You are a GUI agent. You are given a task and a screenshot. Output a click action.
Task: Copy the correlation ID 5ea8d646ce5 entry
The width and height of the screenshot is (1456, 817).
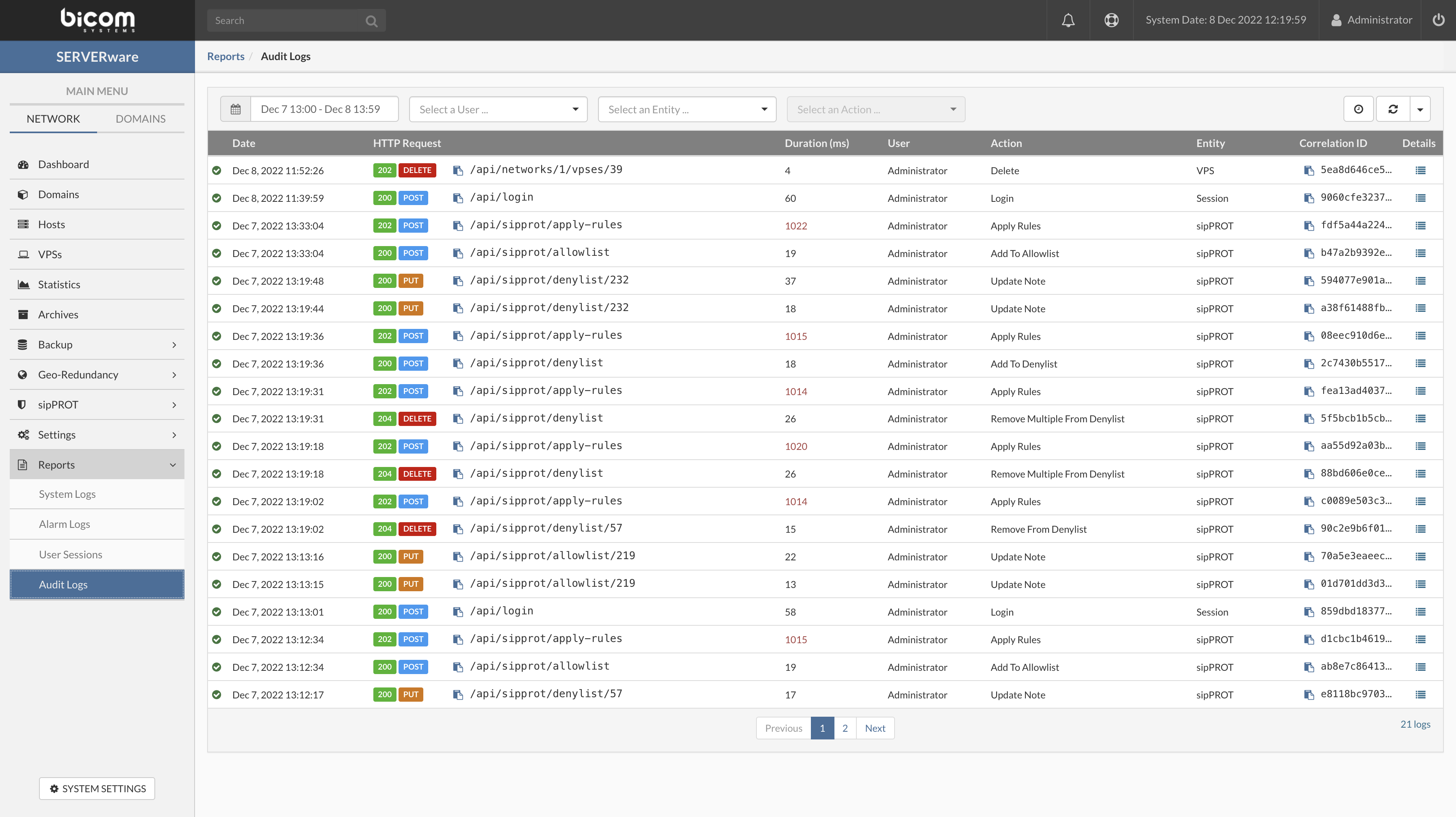click(x=1310, y=170)
